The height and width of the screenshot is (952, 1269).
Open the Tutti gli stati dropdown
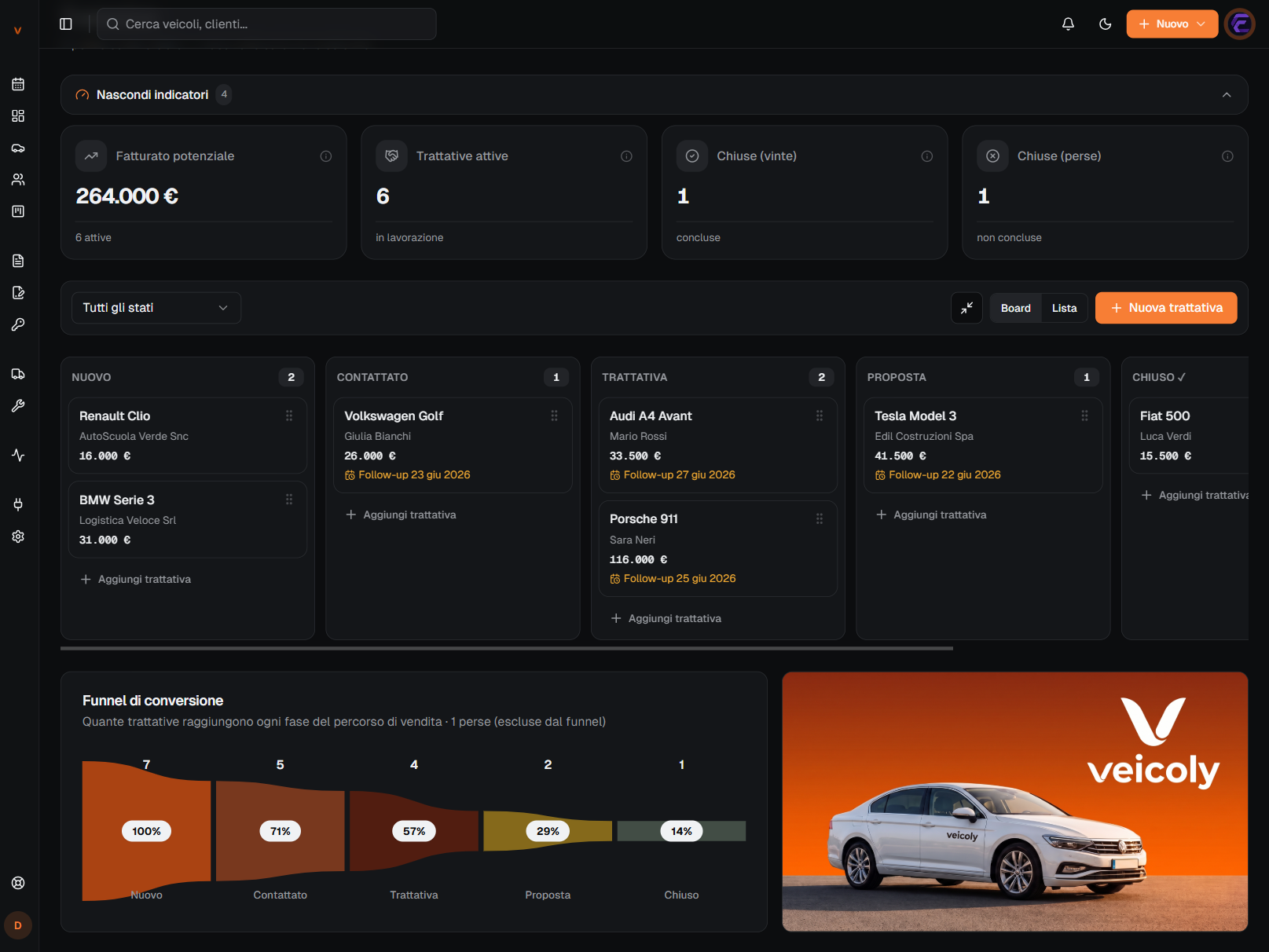pyautogui.click(x=156, y=308)
